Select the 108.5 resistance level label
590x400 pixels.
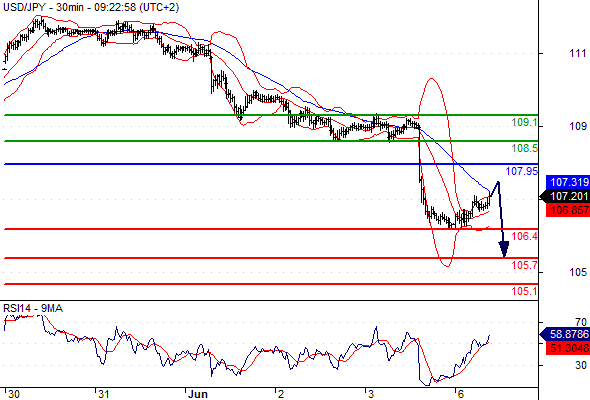(x=525, y=148)
